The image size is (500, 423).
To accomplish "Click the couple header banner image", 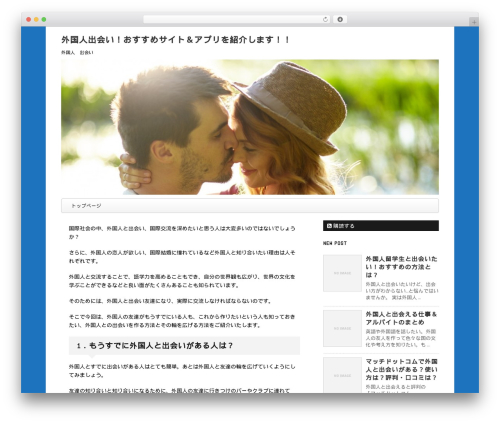I will point(250,127).
